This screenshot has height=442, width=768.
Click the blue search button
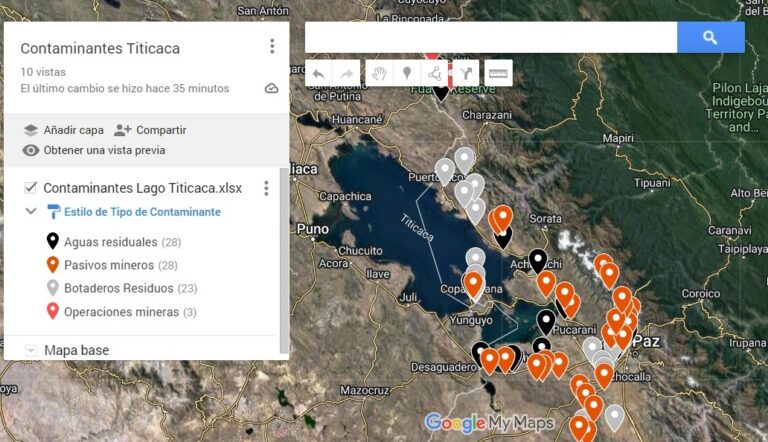point(710,37)
